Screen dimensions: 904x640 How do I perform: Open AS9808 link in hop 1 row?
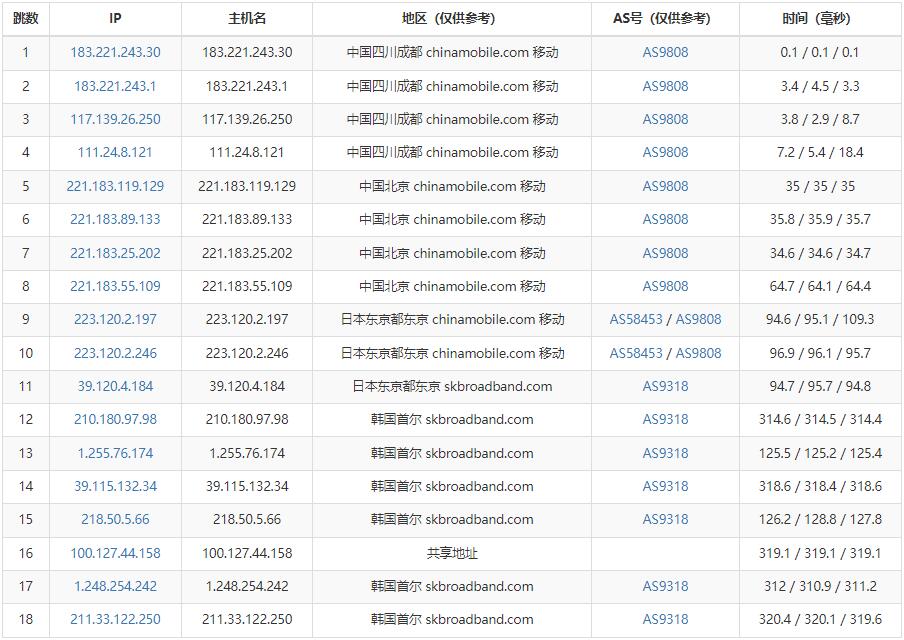665,52
